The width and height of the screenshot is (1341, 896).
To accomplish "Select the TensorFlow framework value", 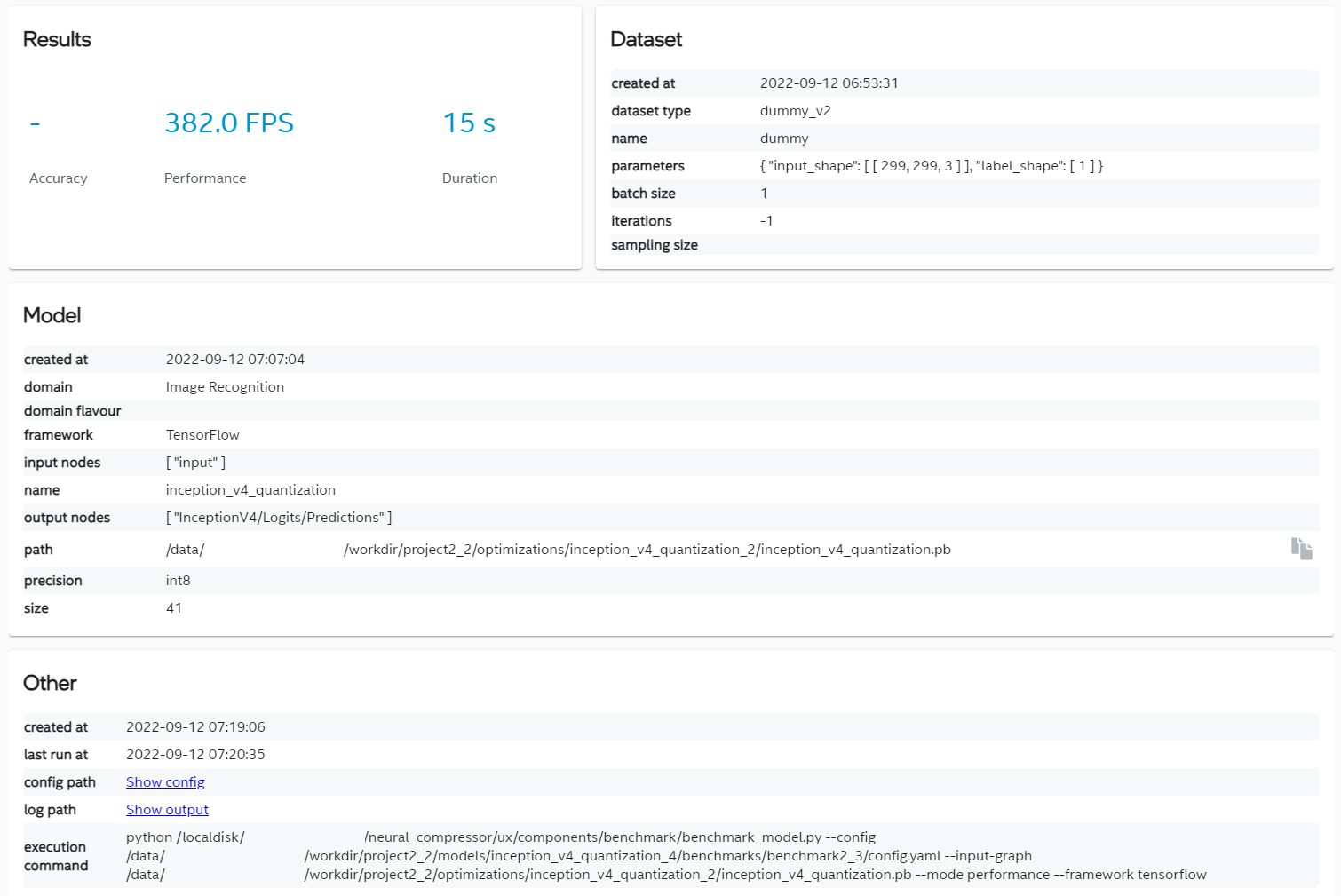I will [202, 434].
